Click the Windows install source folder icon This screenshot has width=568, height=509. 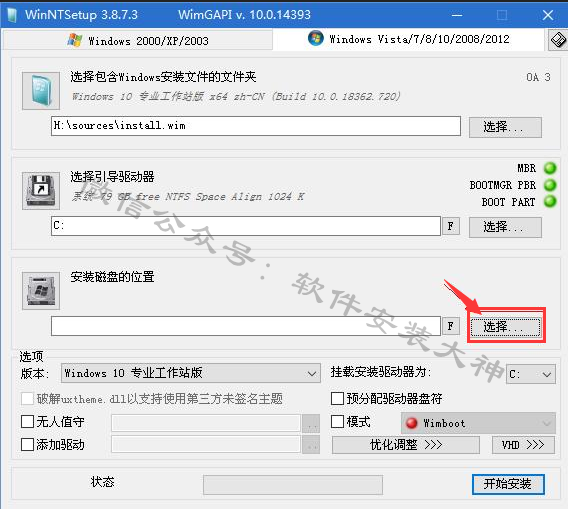[x=41, y=91]
